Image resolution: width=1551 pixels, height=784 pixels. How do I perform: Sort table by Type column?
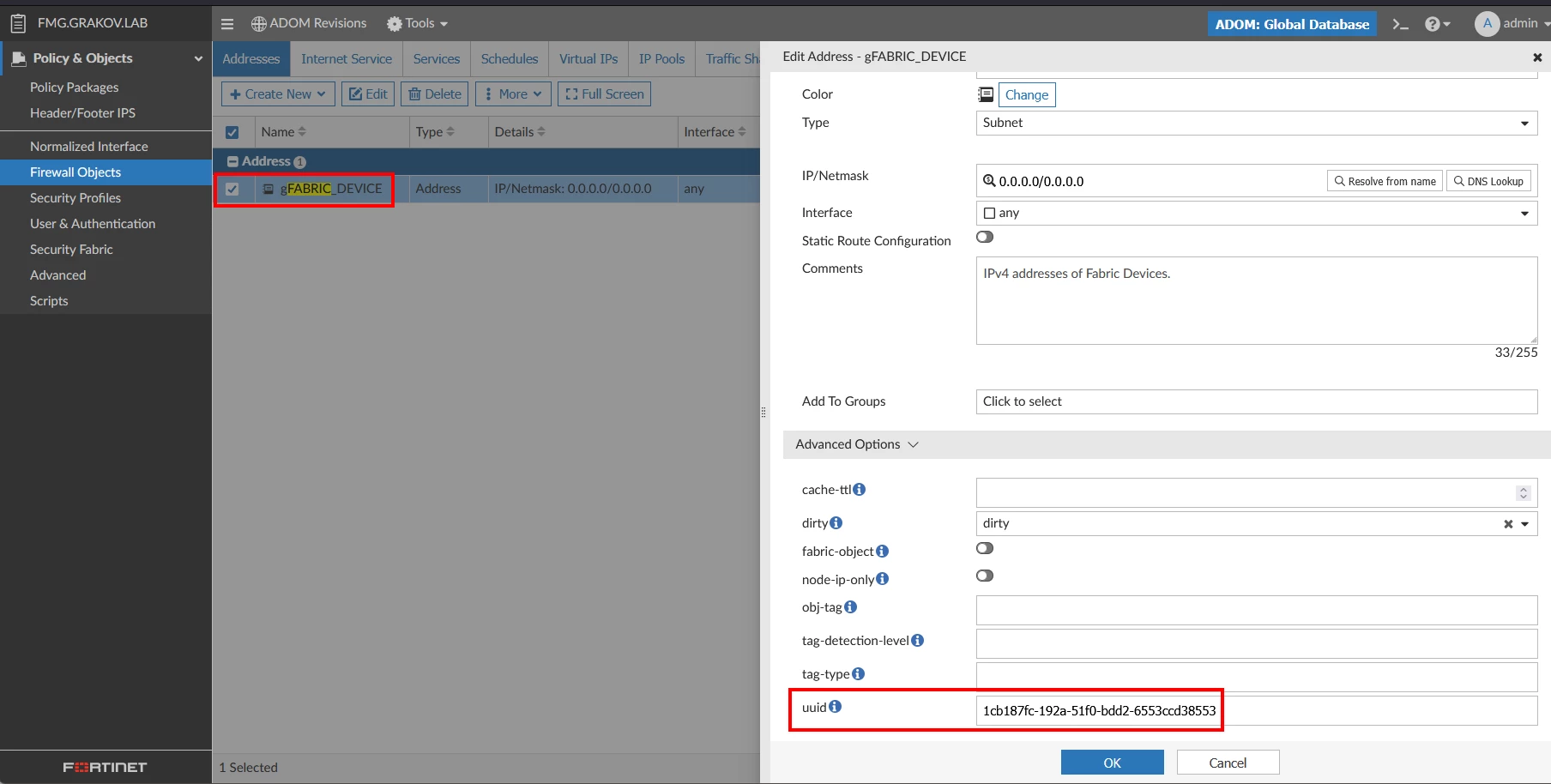(450, 132)
